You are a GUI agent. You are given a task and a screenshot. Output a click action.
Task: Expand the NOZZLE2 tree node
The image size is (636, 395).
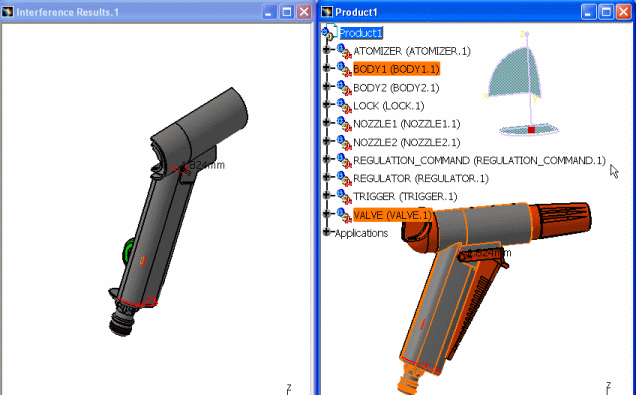327,141
